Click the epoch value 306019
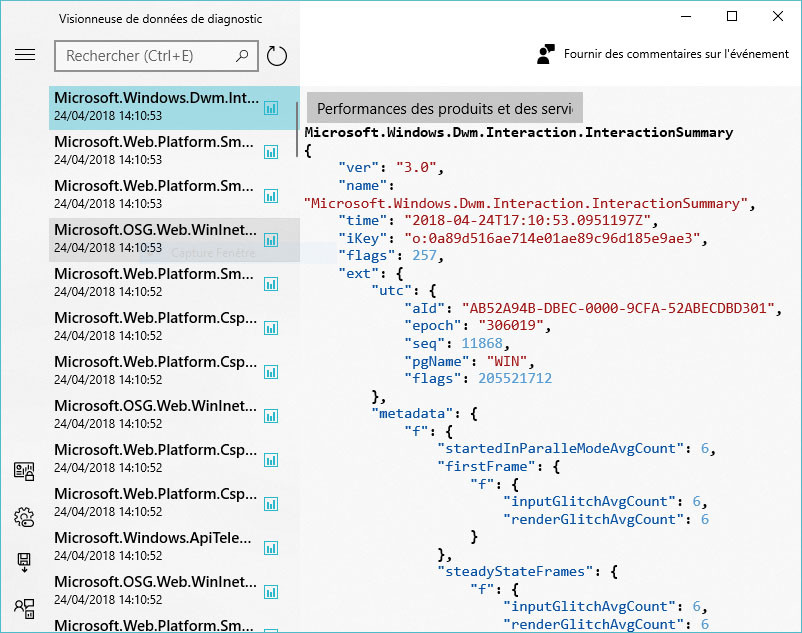This screenshot has height=633, width=802. [x=511, y=325]
